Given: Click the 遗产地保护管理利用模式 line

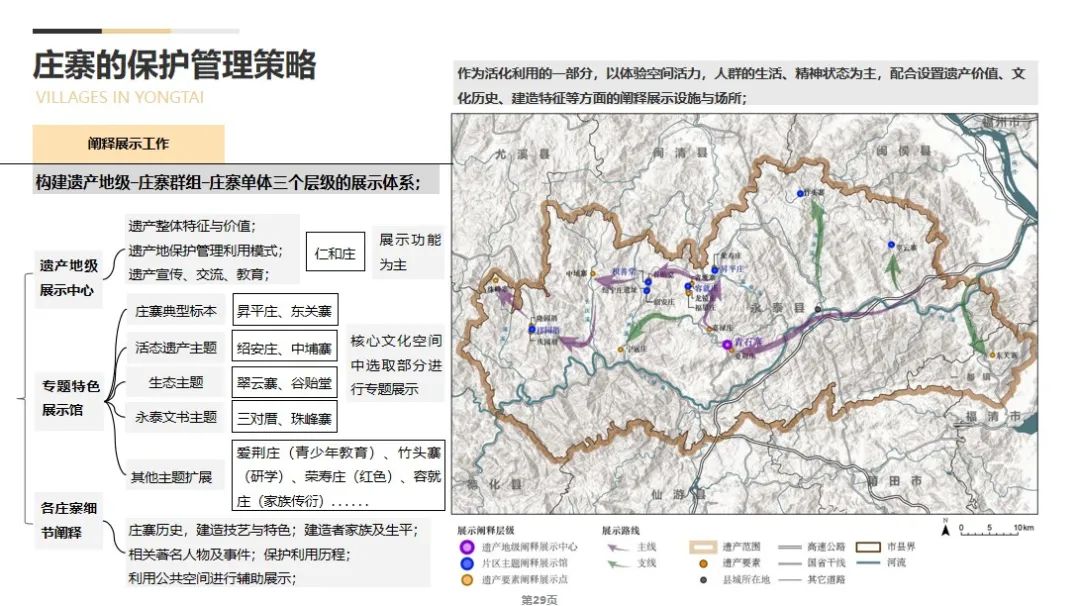Looking at the screenshot, I should point(205,251).
